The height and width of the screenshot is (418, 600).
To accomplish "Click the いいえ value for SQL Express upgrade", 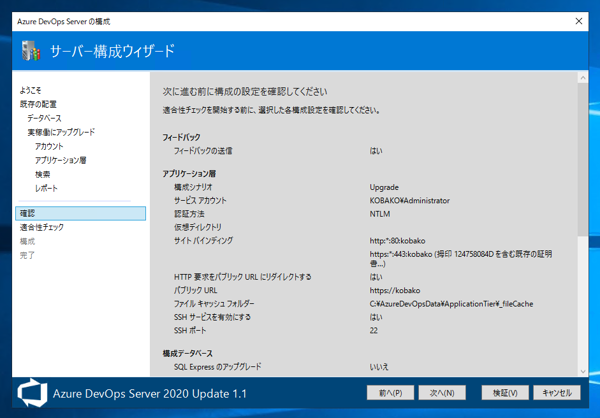I will coord(379,367).
